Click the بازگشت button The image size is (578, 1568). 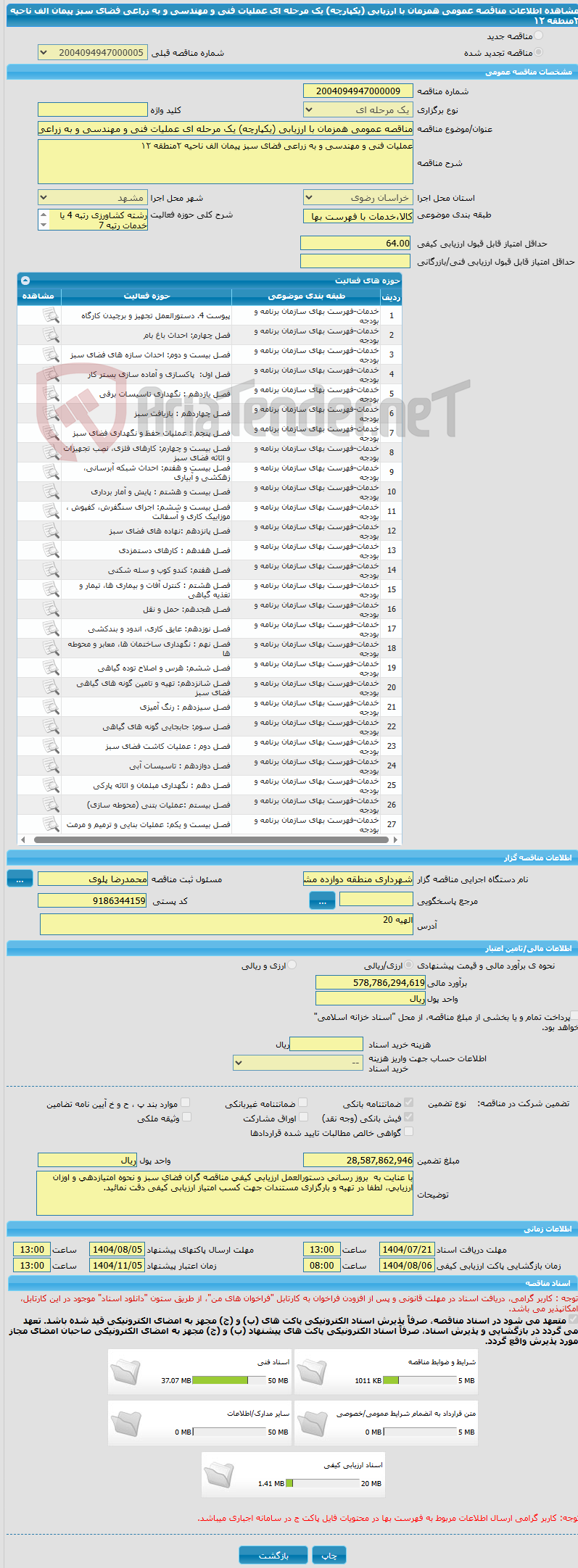273,1556
